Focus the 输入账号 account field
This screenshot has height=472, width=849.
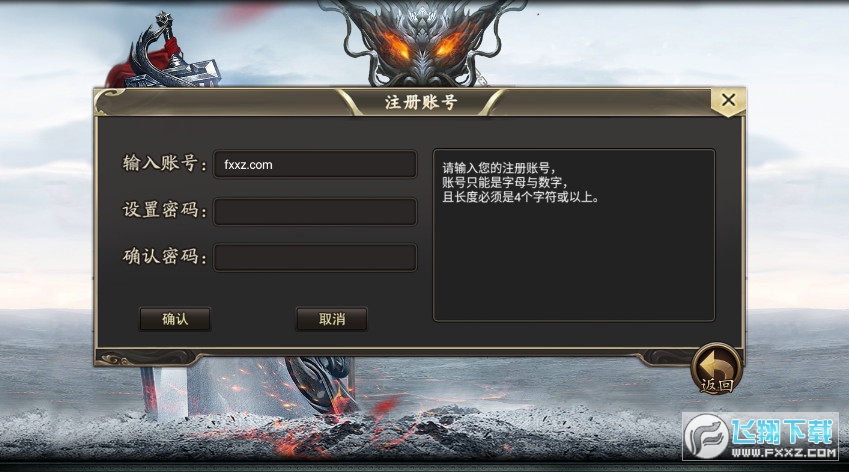coord(315,165)
